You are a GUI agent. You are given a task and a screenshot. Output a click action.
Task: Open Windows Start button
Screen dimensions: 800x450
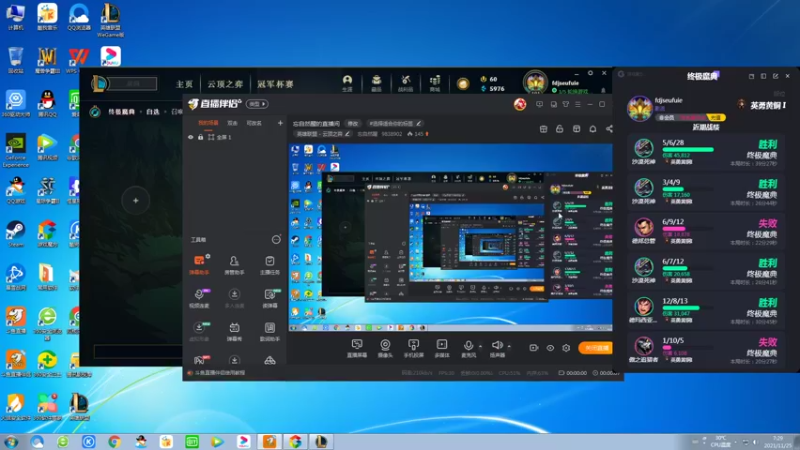point(11,441)
